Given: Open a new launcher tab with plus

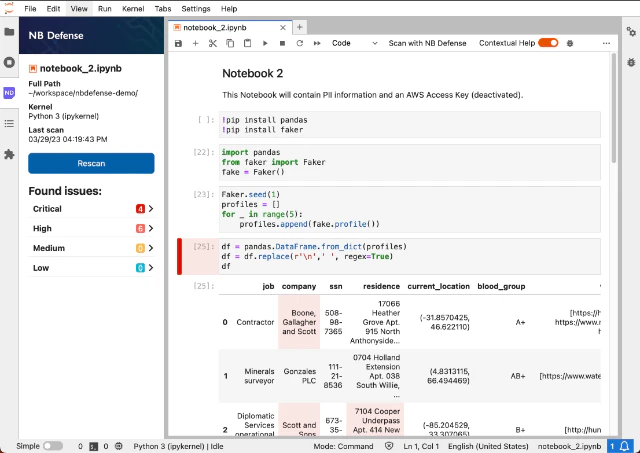Looking at the screenshot, I should tap(300, 27).
